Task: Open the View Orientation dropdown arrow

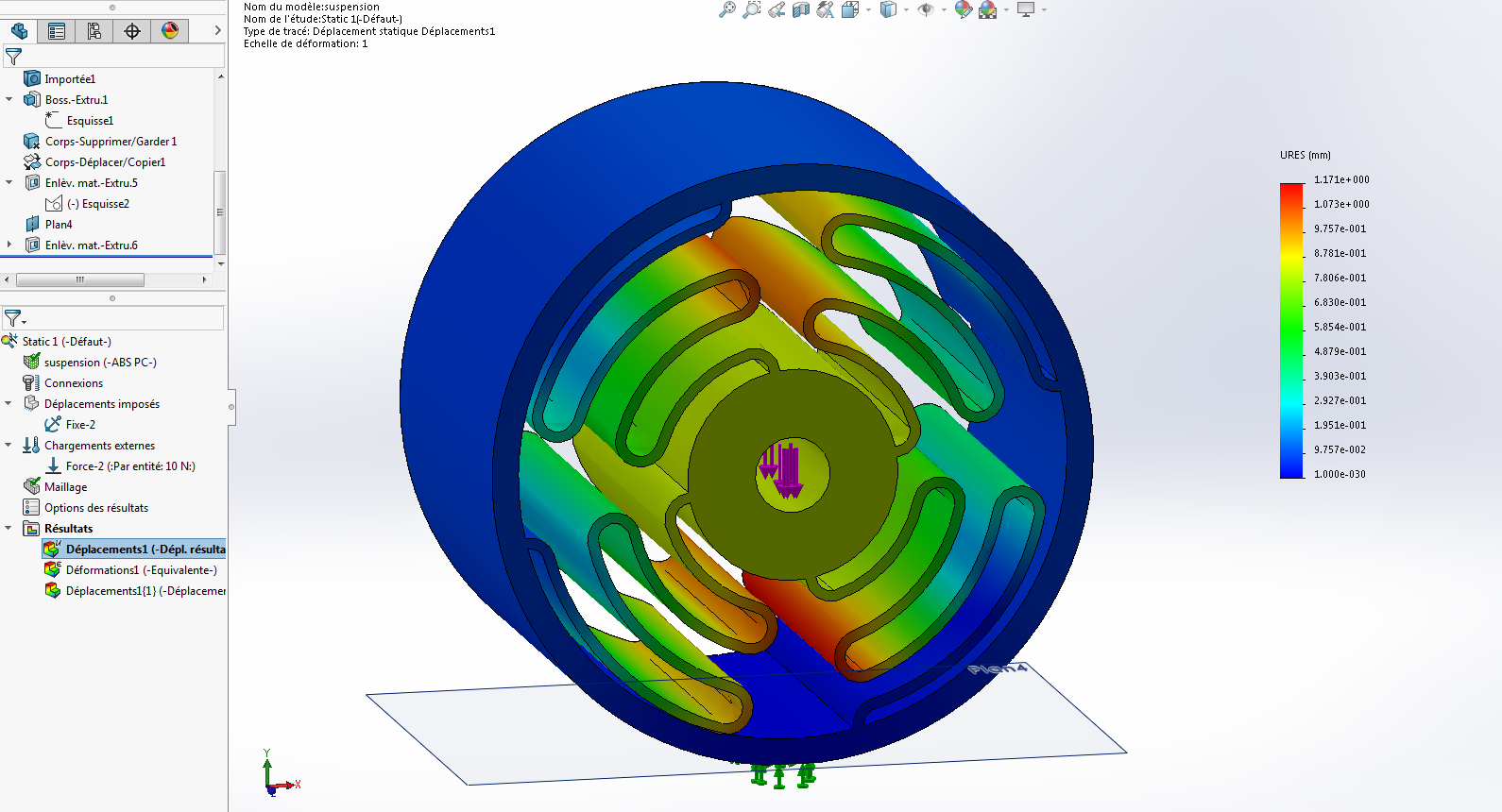Action: (868, 10)
